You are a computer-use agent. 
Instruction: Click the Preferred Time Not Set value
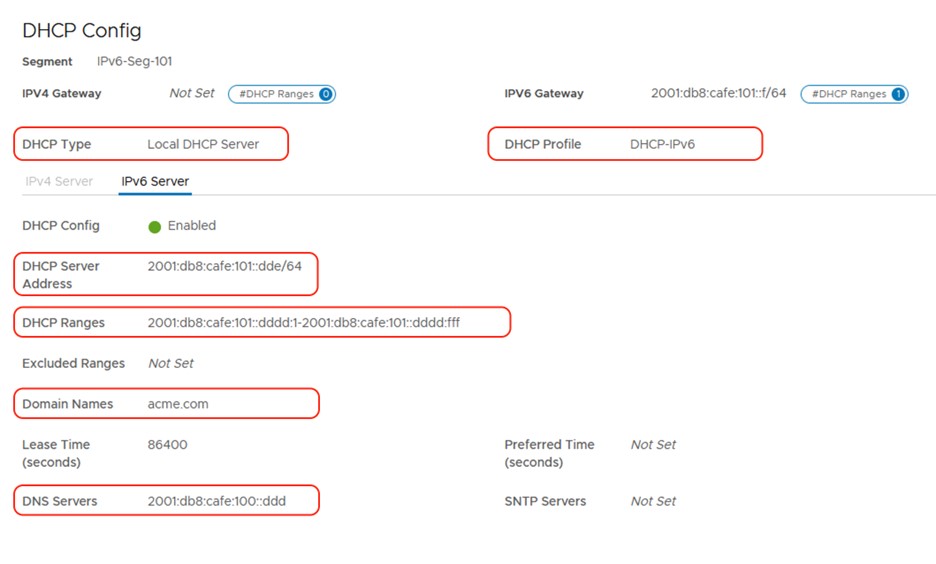[653, 445]
